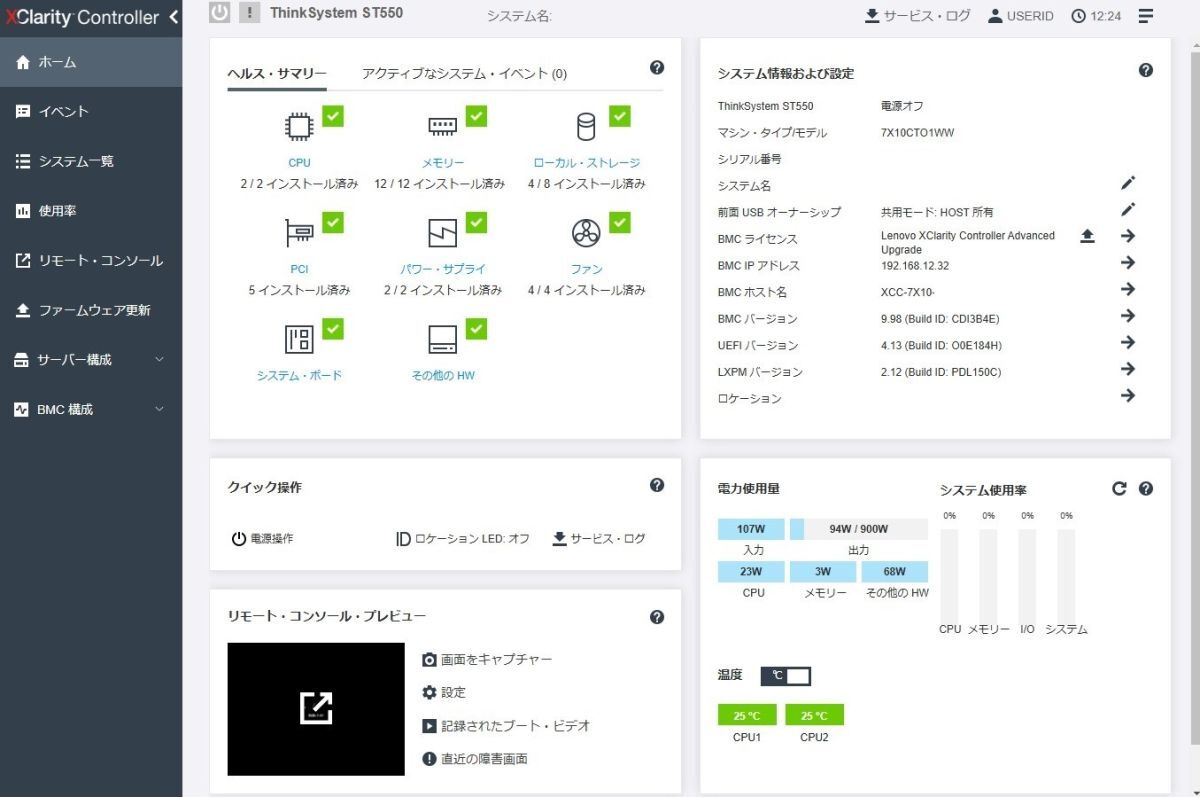Expand the サーバー構成 sidebar section
Viewport: 1200px width, 797px height.
click(91, 360)
